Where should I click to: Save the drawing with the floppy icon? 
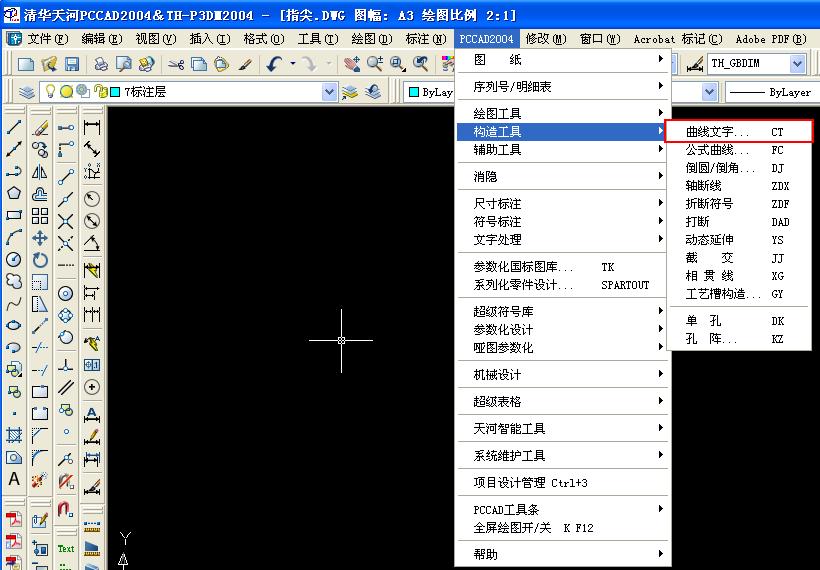tap(71, 64)
